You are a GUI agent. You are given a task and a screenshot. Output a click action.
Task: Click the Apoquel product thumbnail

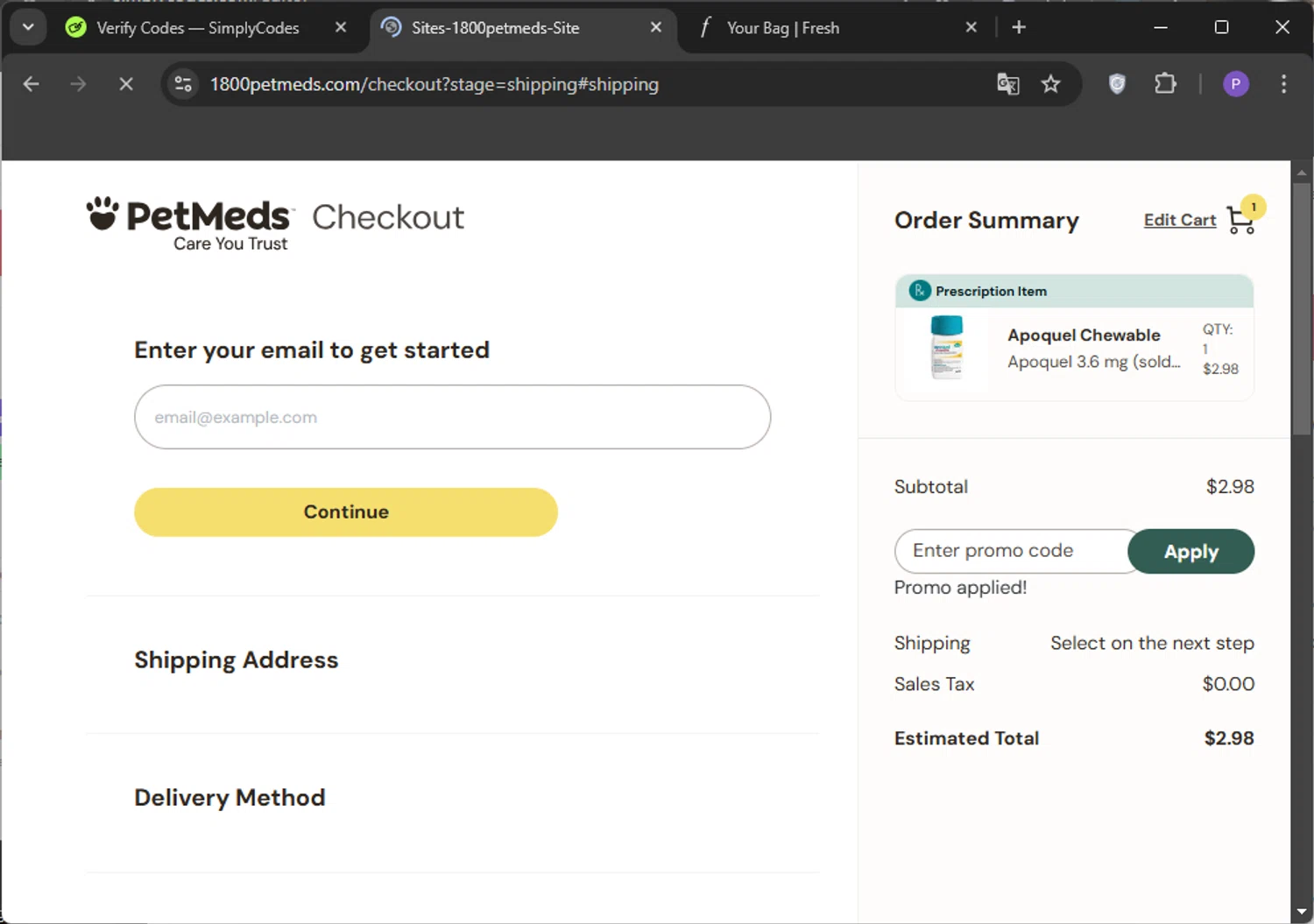[946, 347]
